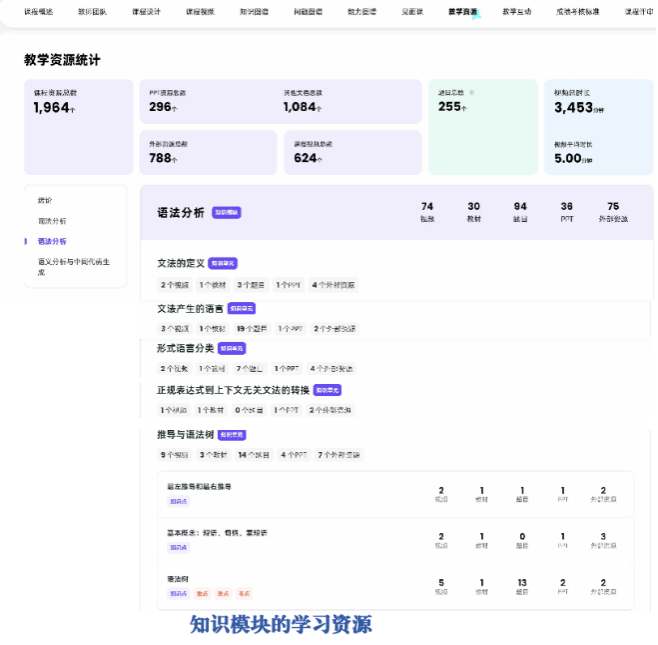Select 绪论 in the chapter sidebar

[x=45, y=200]
